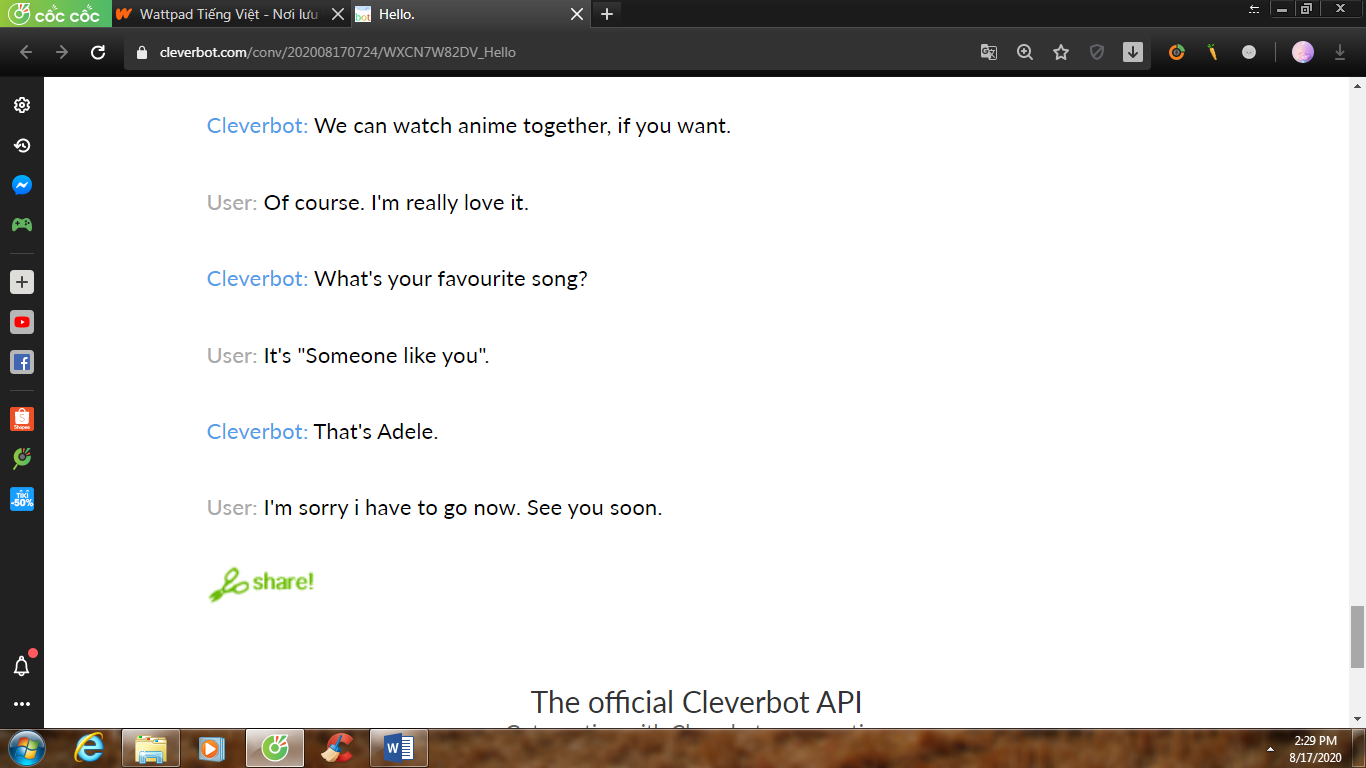
Task: Open the Shopee sidebar shortcut
Action: (21, 419)
